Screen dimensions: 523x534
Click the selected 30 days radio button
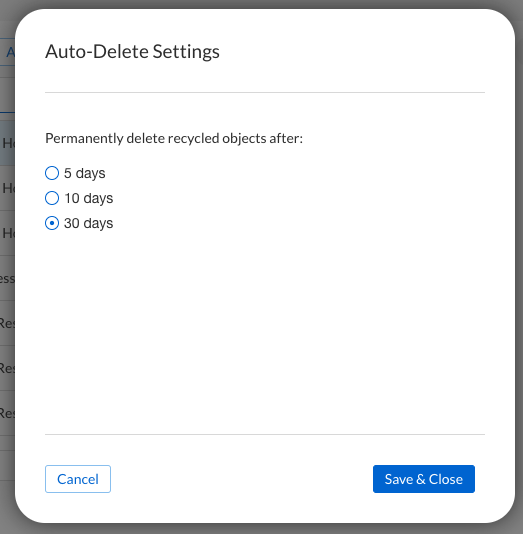click(52, 223)
